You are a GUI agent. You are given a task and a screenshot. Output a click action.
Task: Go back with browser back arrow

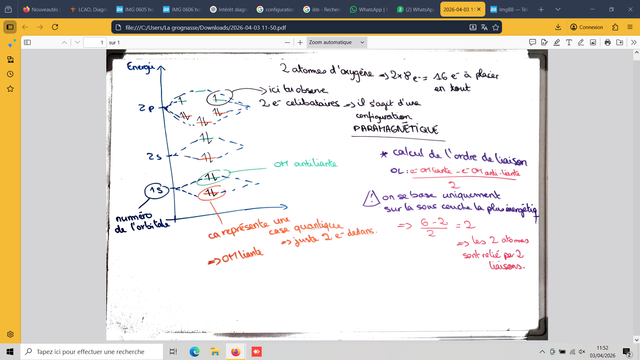(25, 27)
